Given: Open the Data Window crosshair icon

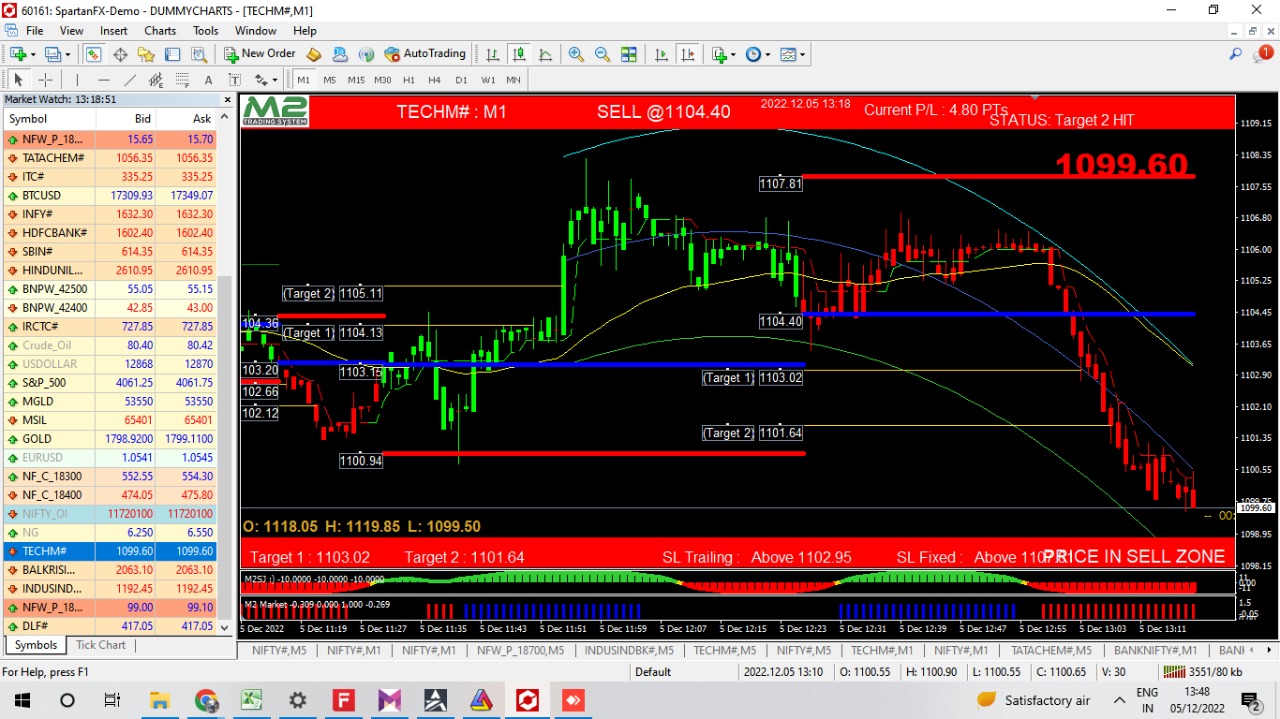Looking at the screenshot, I should click(120, 54).
